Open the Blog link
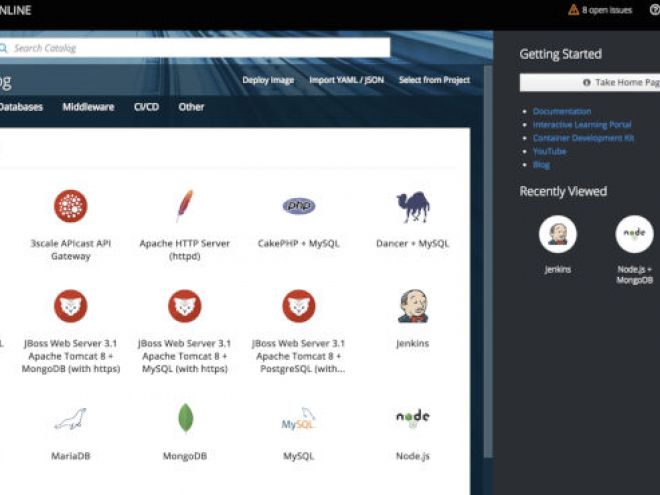 [541, 165]
